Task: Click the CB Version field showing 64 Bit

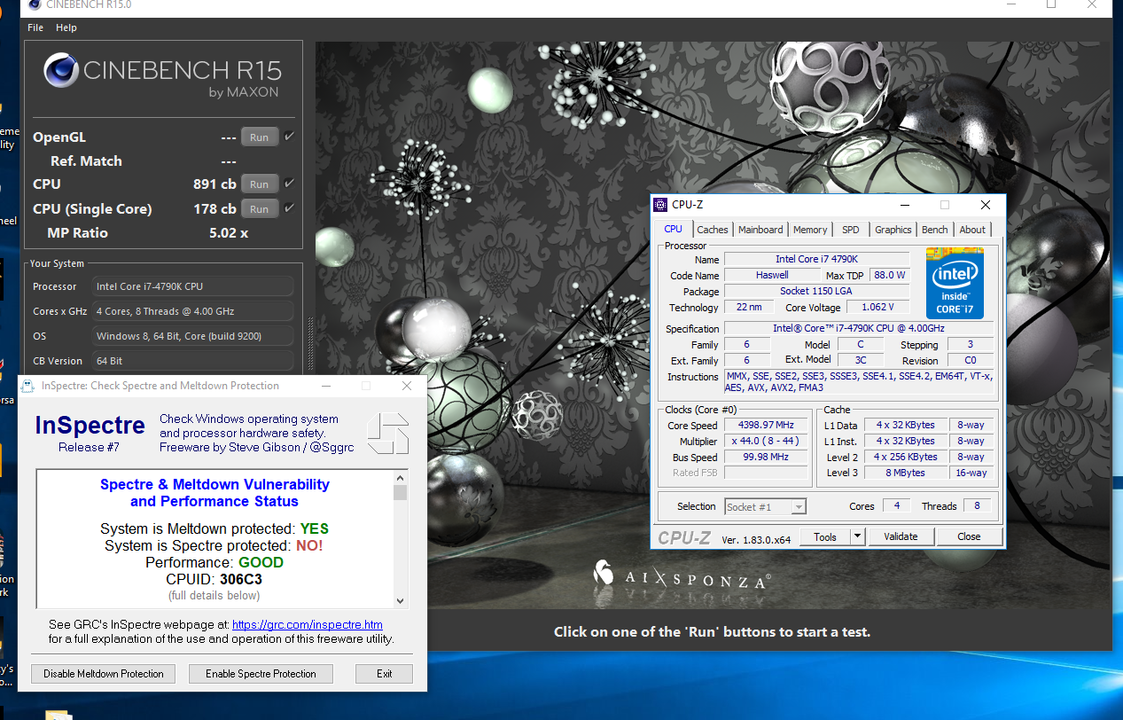Action: tap(193, 361)
